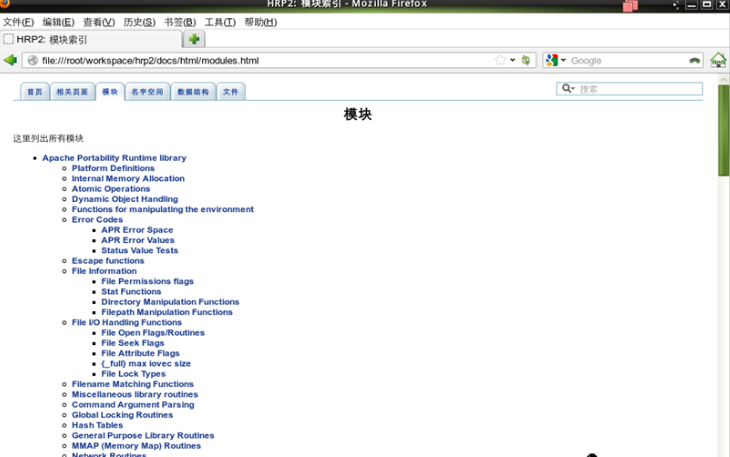The height and width of the screenshot is (457, 730).
Task: Switch to the 相关页面 tab
Action: coord(72,92)
